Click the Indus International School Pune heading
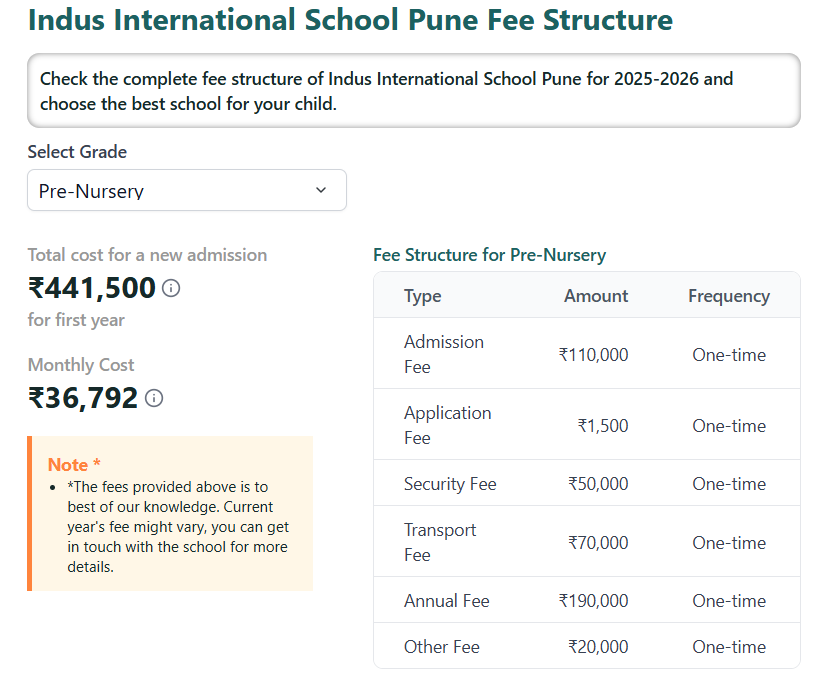 coord(350,20)
